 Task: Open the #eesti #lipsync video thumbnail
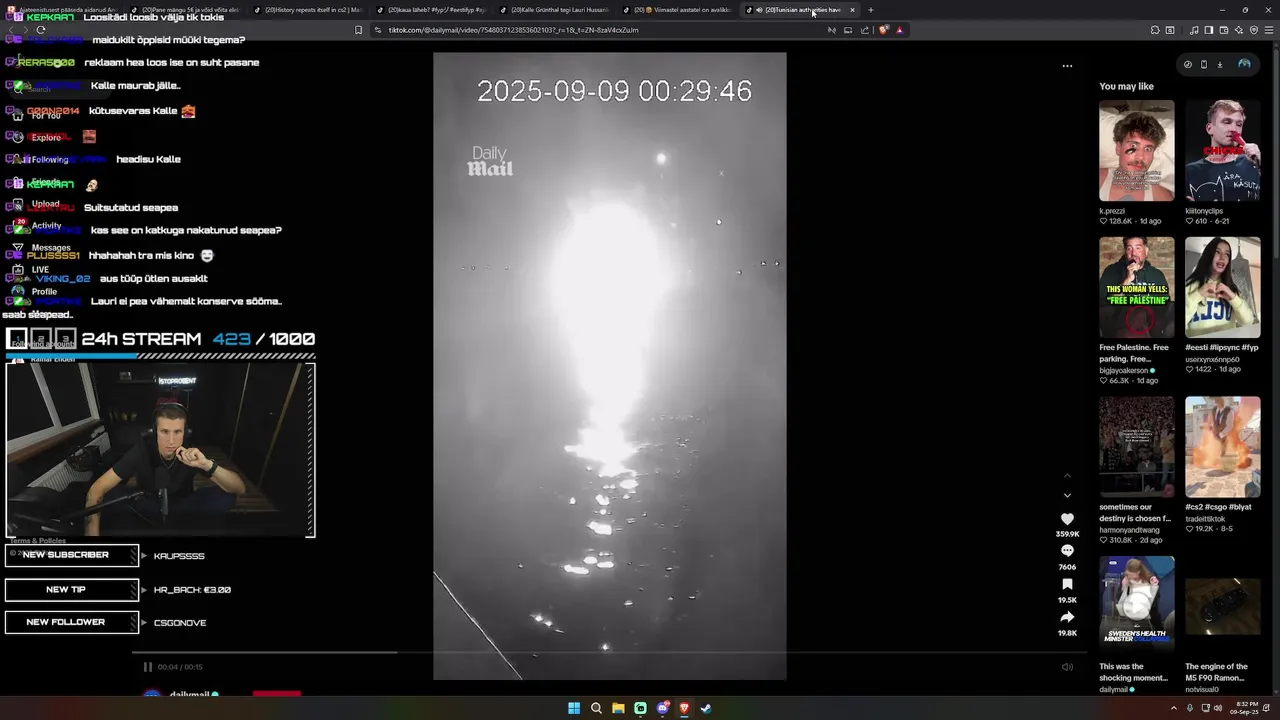pyautogui.click(x=1223, y=287)
